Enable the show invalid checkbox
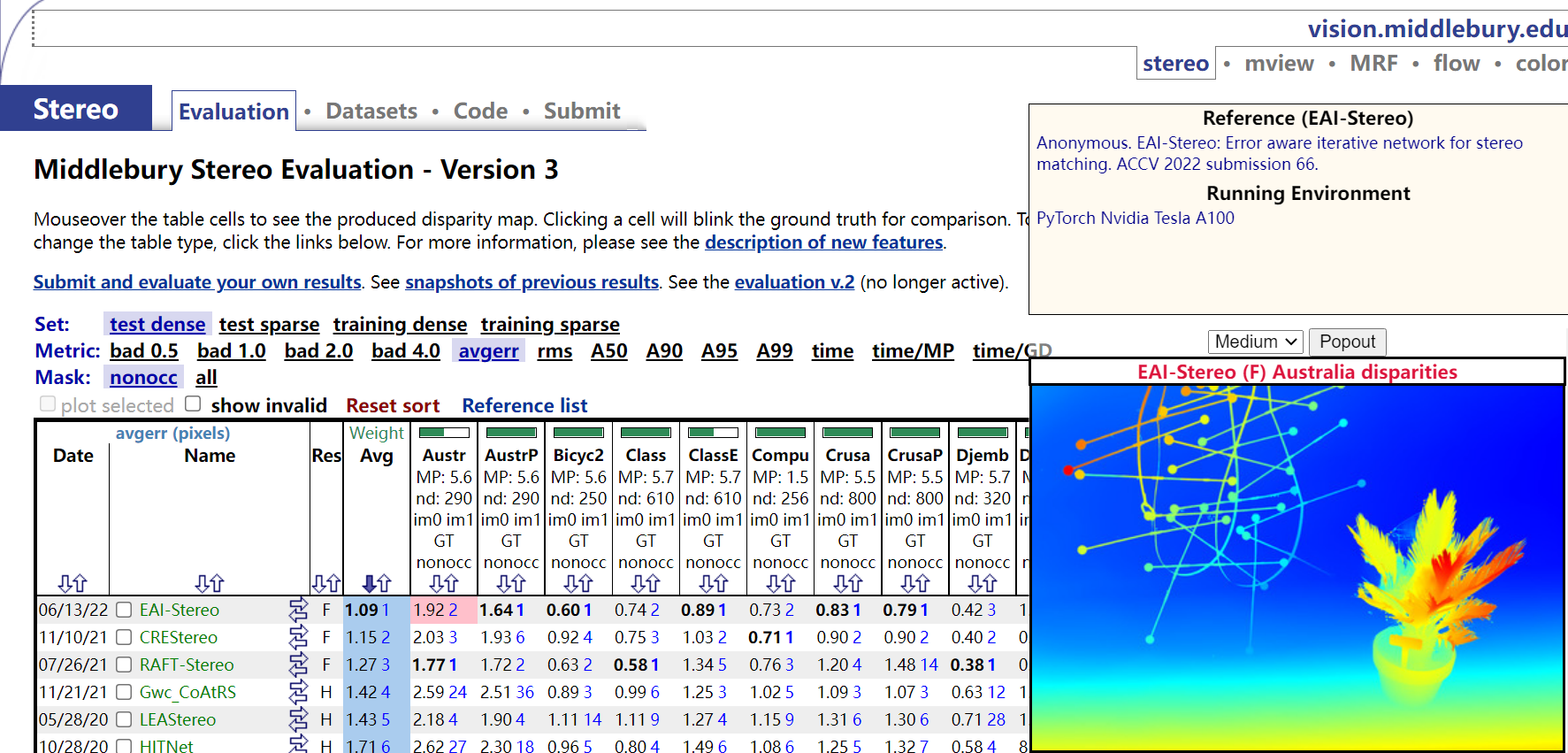 coord(193,403)
